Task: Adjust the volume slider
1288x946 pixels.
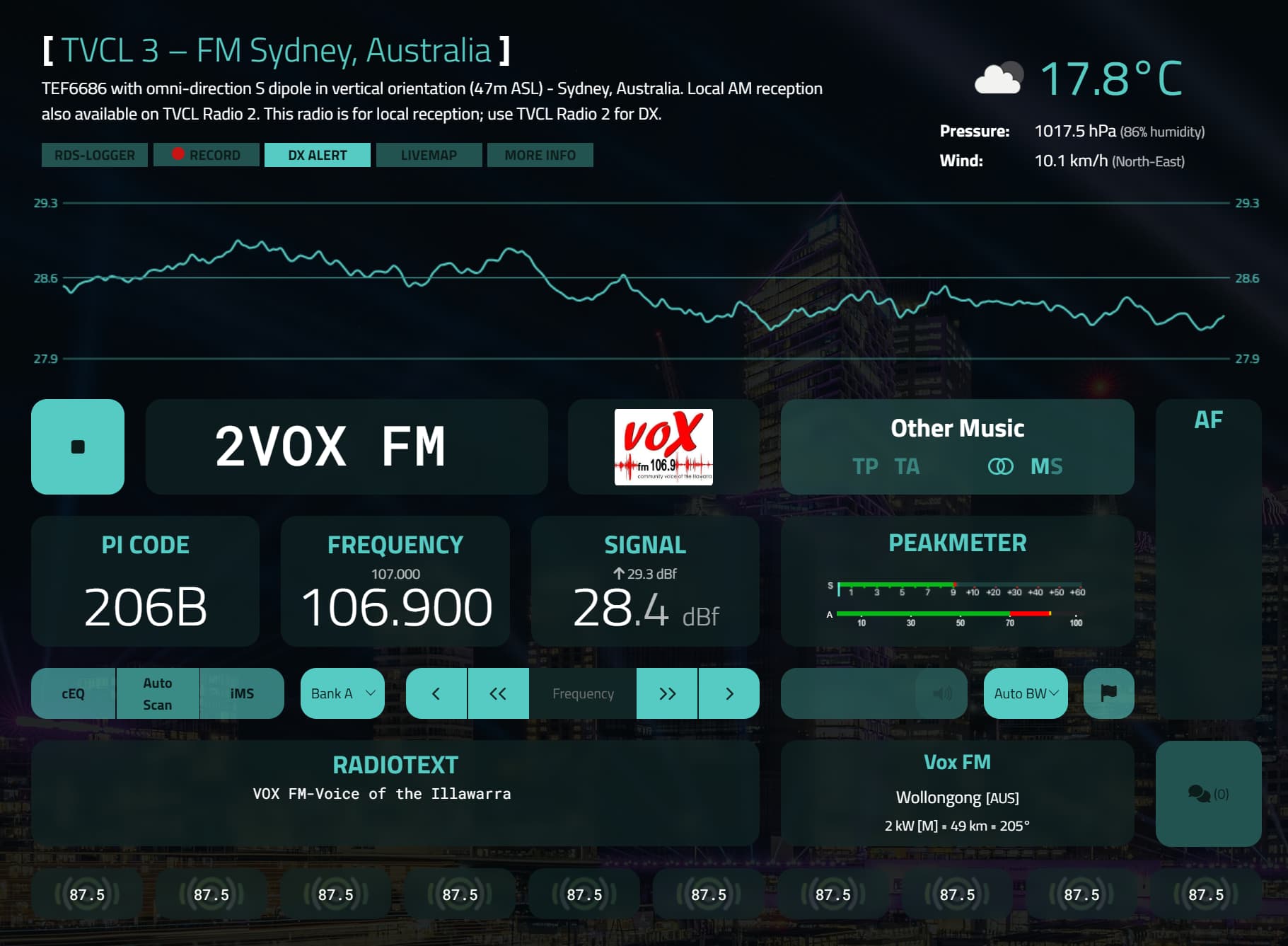Action: click(x=874, y=693)
